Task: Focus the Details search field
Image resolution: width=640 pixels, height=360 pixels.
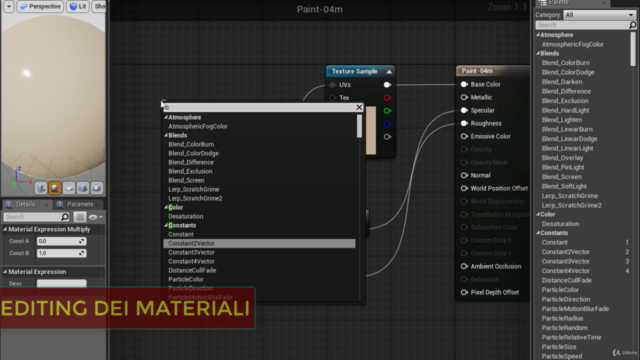Action: (33, 217)
